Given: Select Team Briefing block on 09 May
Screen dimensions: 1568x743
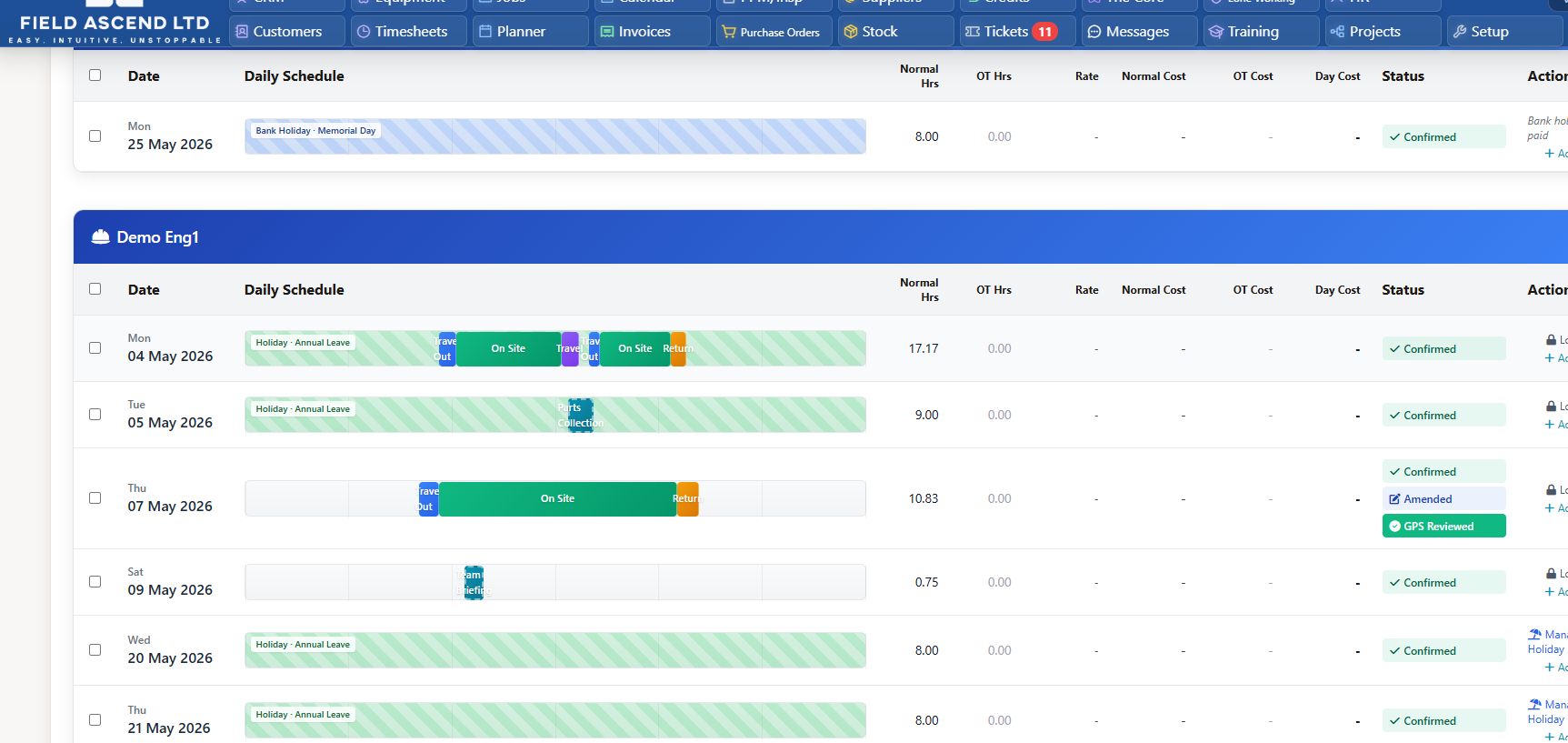Looking at the screenshot, I should [474, 582].
